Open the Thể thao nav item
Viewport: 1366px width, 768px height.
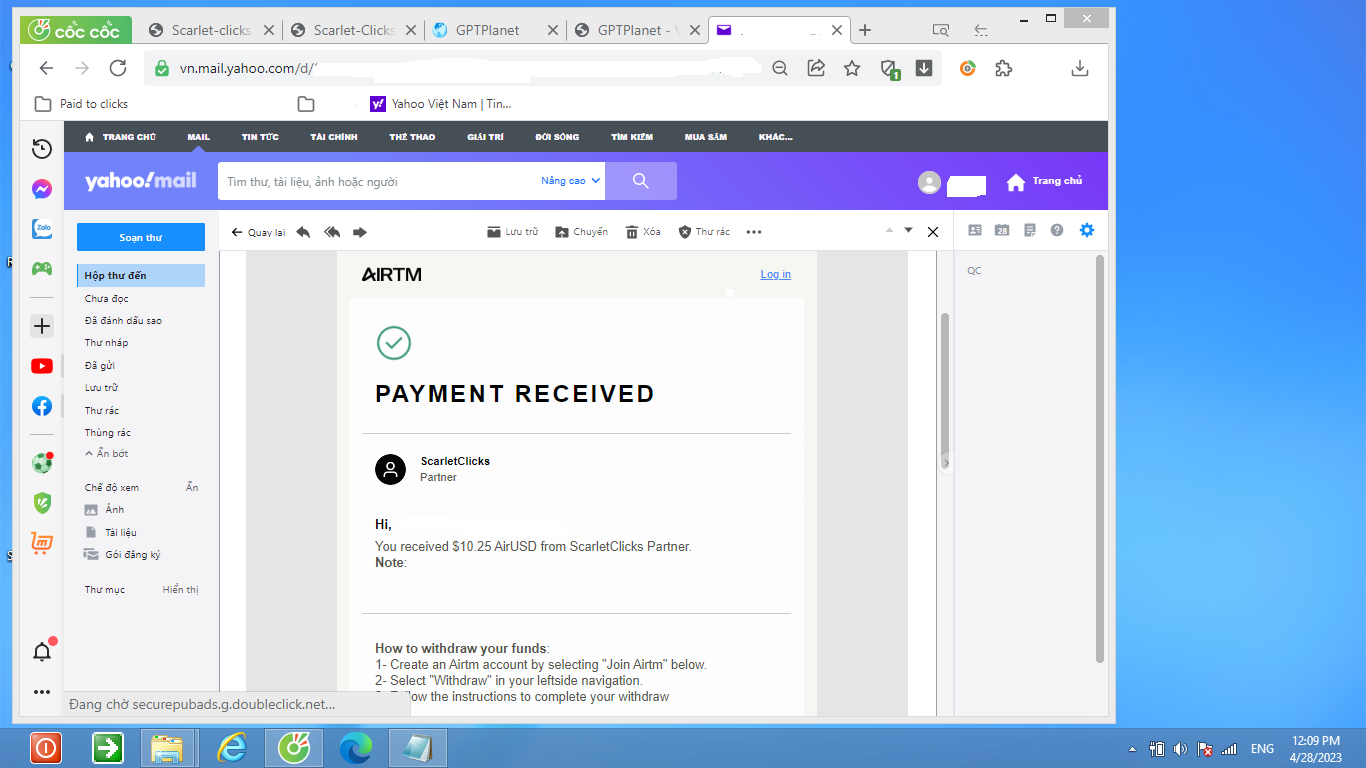click(412, 137)
